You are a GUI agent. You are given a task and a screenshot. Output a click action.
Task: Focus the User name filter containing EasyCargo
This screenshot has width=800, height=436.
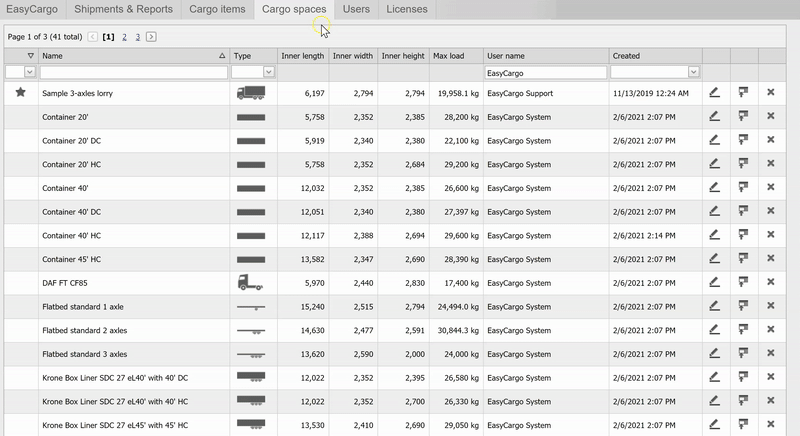point(545,72)
